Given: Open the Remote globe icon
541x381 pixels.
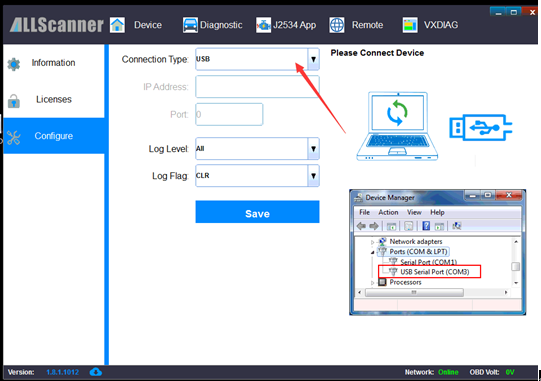Looking at the screenshot, I should pyautogui.click(x=336, y=25).
